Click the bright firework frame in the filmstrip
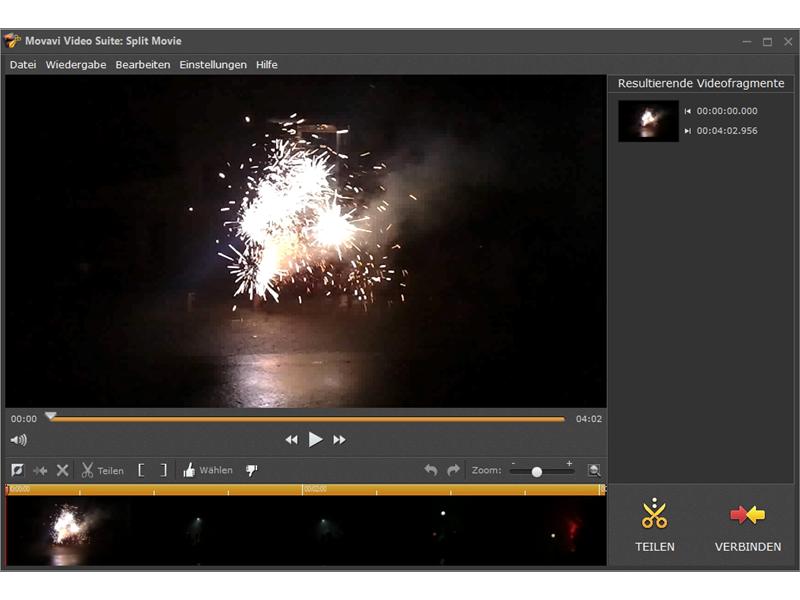Screen dimensions: 800x600 click(67, 530)
